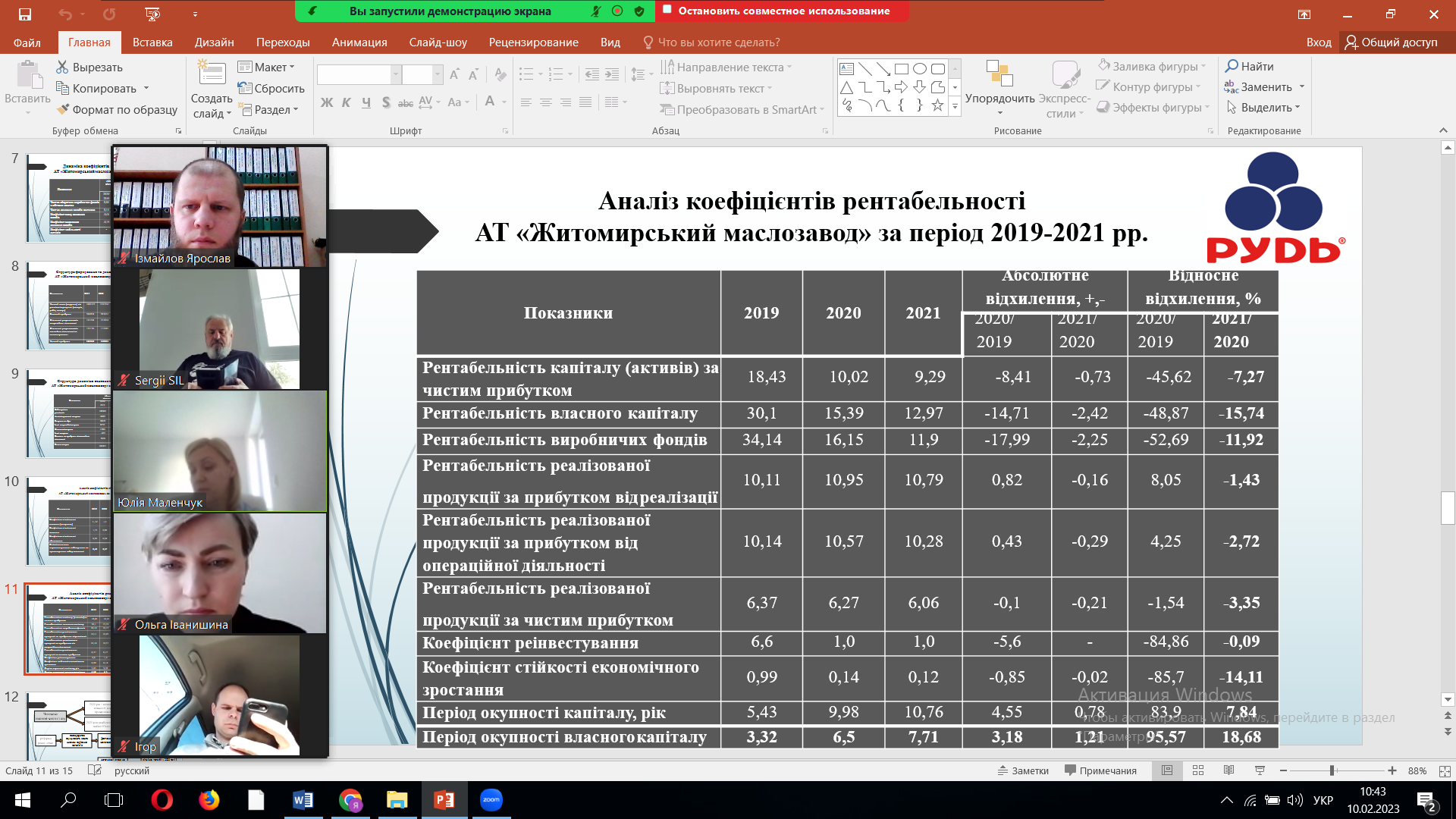Viewport: 1456px width, 819px height.
Task: Click vertical scrollbar down arrow of slide
Action: point(1448,699)
